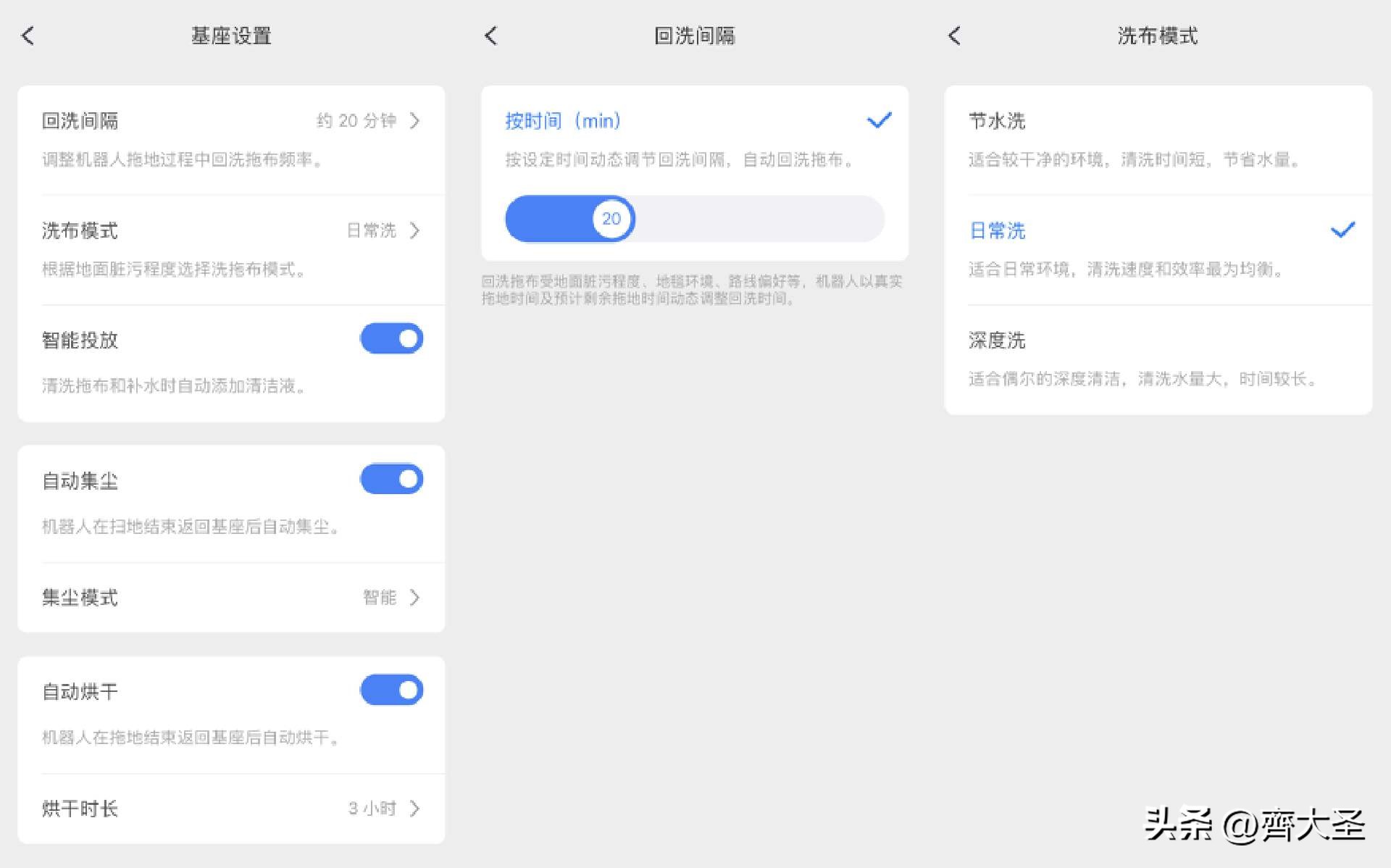1391x868 pixels.
Task: Click the back arrow on 基座设置 page
Action: pyautogui.click(x=28, y=35)
